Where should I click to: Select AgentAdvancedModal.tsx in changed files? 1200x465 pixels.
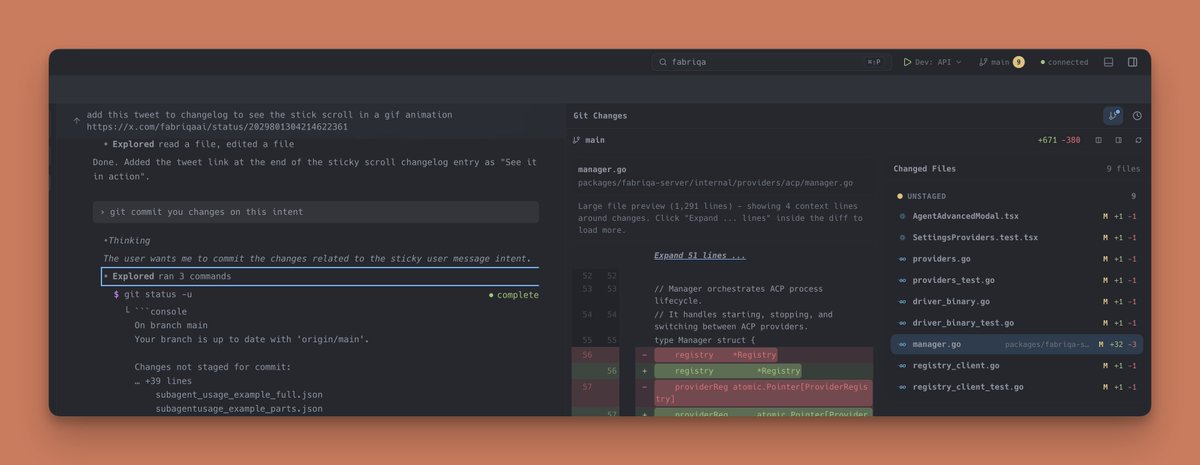pos(1016,216)
